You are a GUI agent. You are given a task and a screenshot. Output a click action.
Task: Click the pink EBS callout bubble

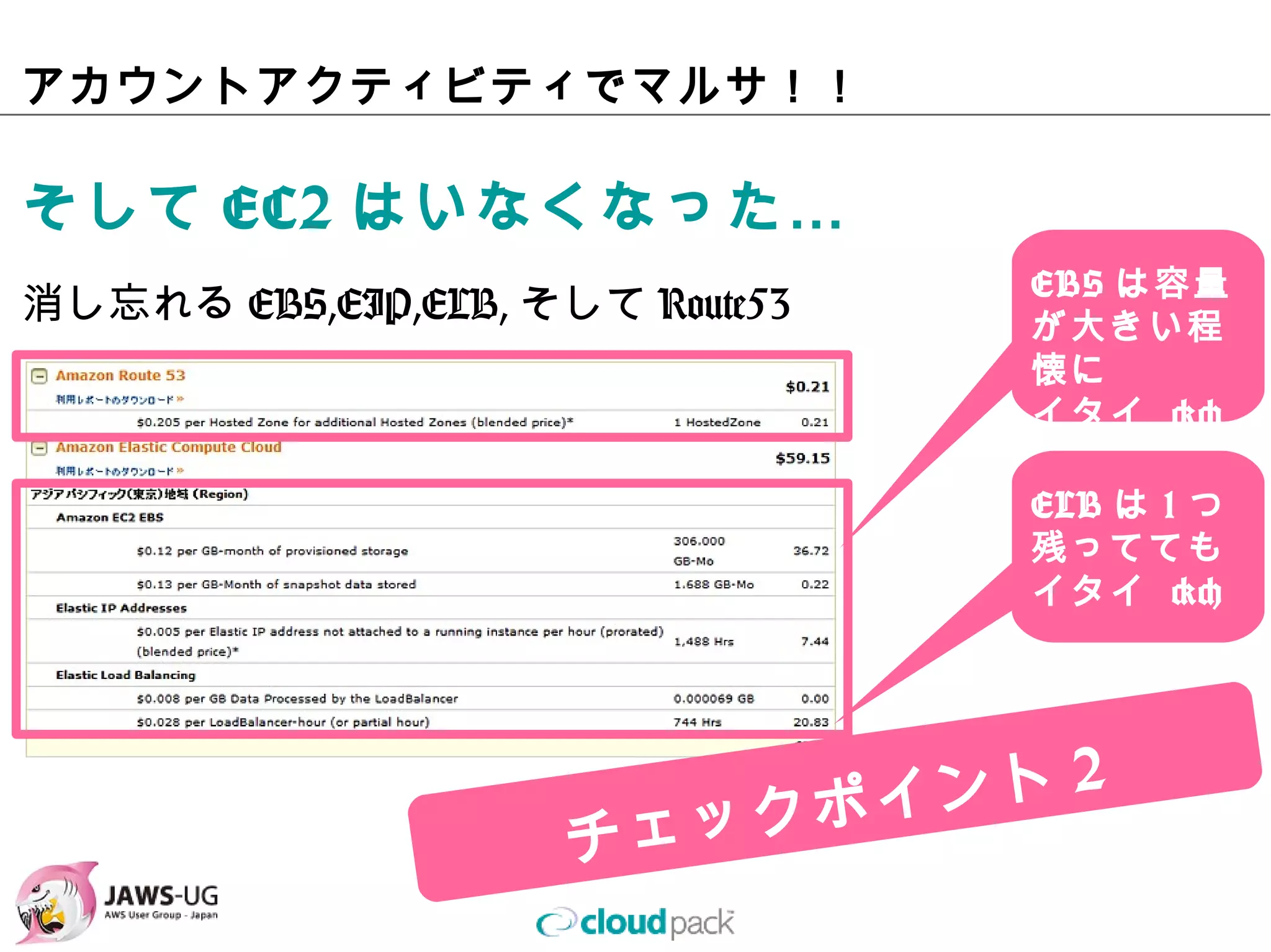point(1138,326)
